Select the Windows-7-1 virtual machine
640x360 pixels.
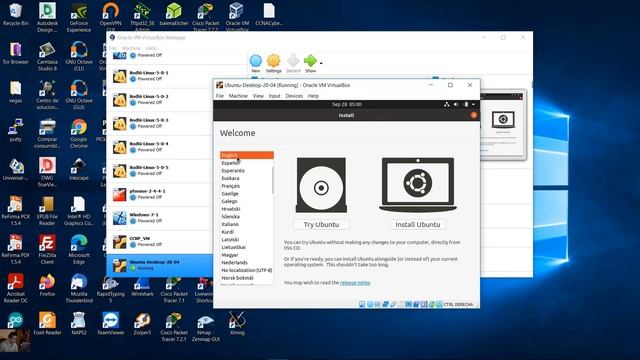click(160, 218)
